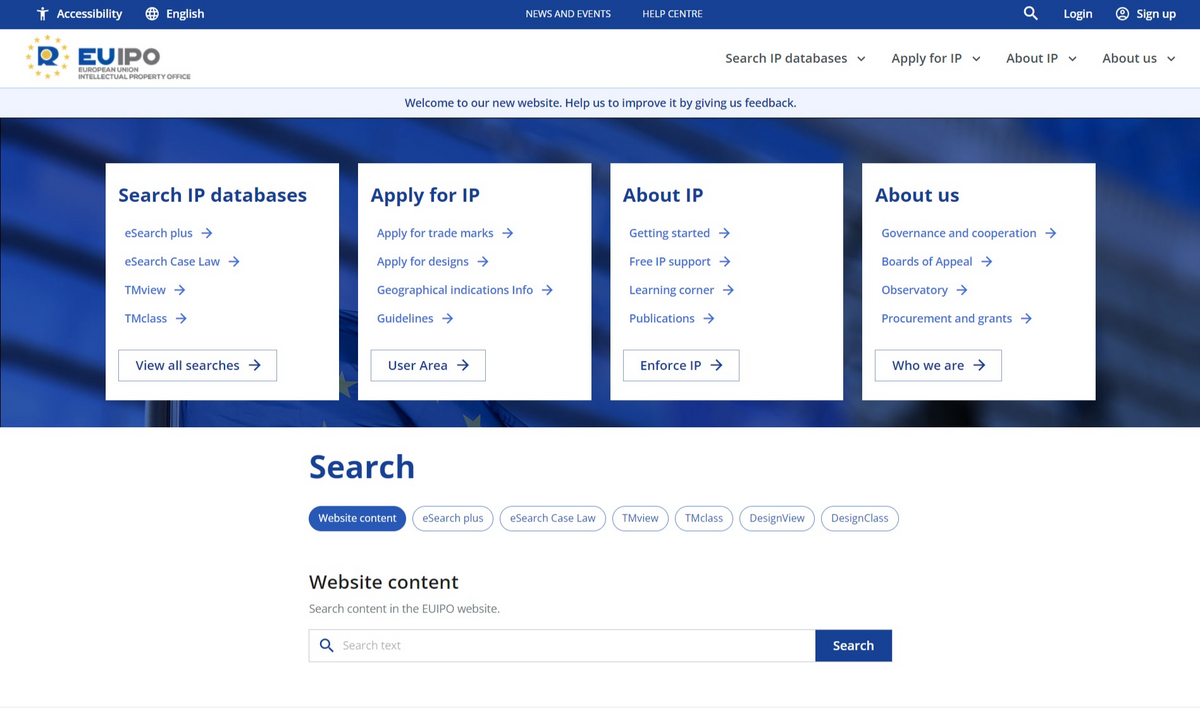Click the About us card heading
This screenshot has height=708, width=1200.
(917, 195)
